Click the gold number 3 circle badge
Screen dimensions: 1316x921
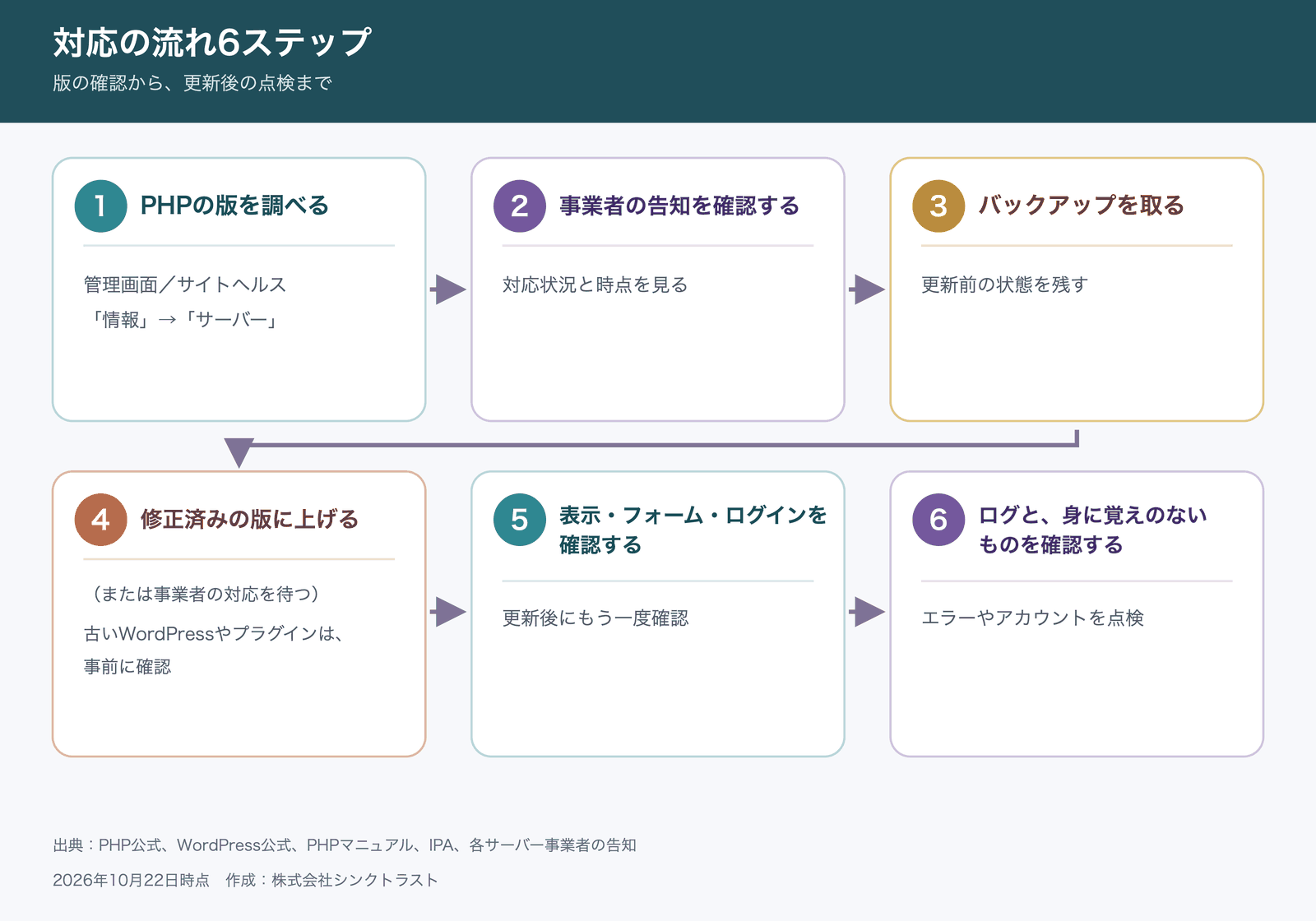[938, 206]
